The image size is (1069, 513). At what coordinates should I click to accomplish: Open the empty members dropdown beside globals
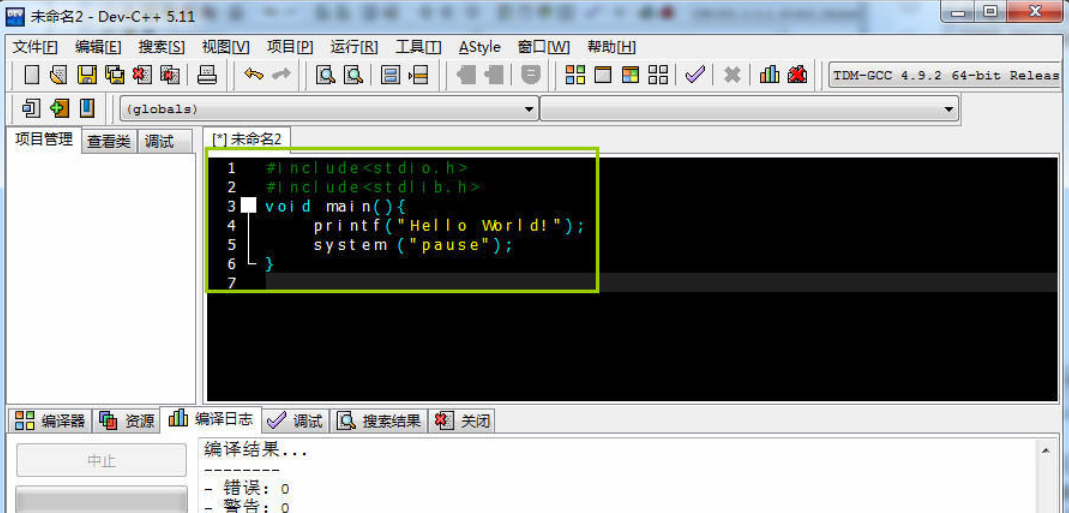click(749, 108)
